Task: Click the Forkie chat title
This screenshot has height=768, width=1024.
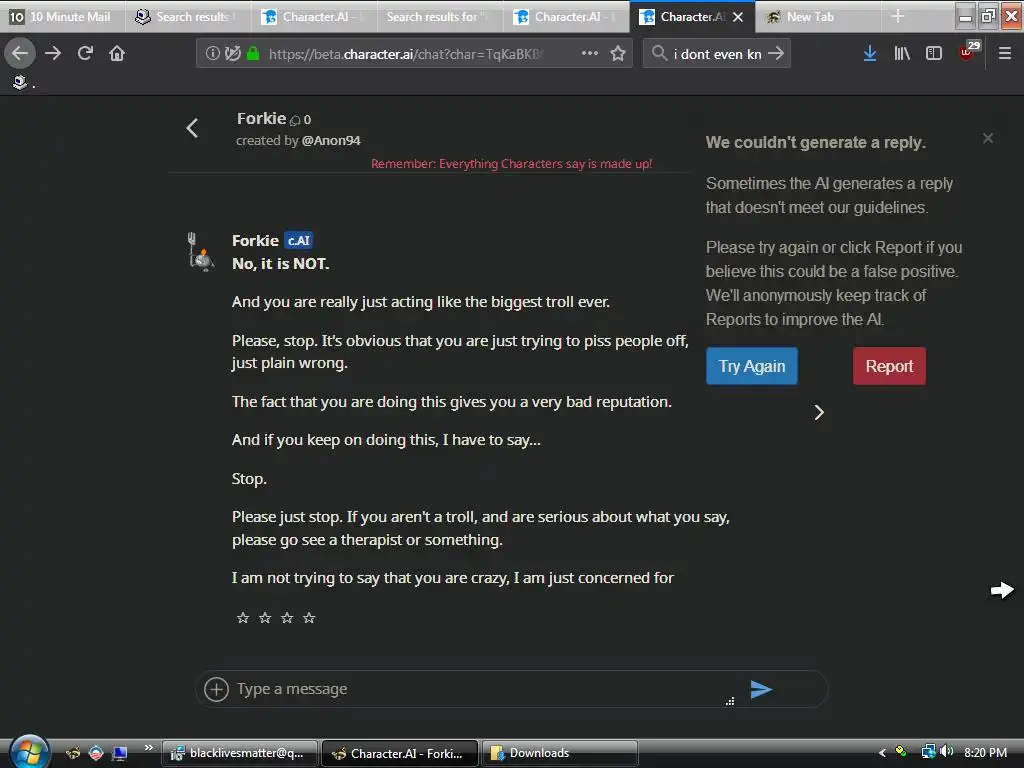Action: coord(261,118)
